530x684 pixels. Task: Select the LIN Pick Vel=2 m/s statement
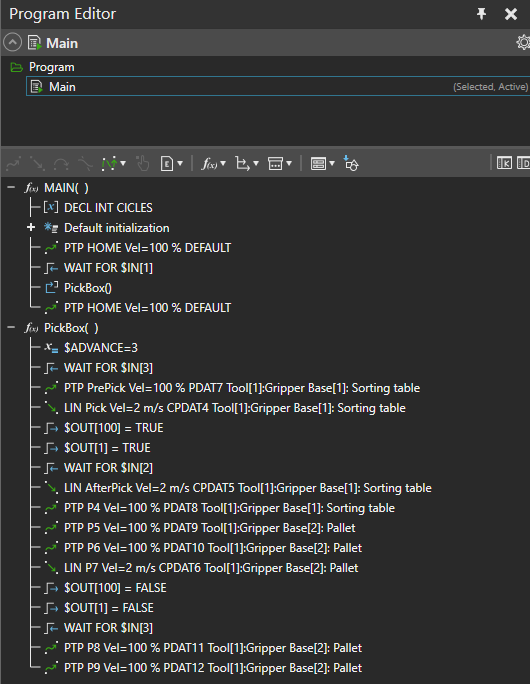coord(235,408)
